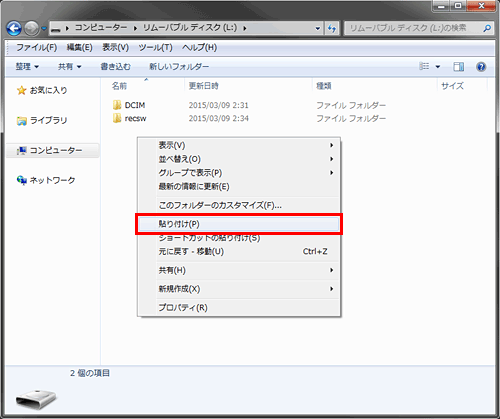The height and width of the screenshot is (419, 500).
Task: Open the 共有 toolbar dropdown
Action: [x=69, y=67]
